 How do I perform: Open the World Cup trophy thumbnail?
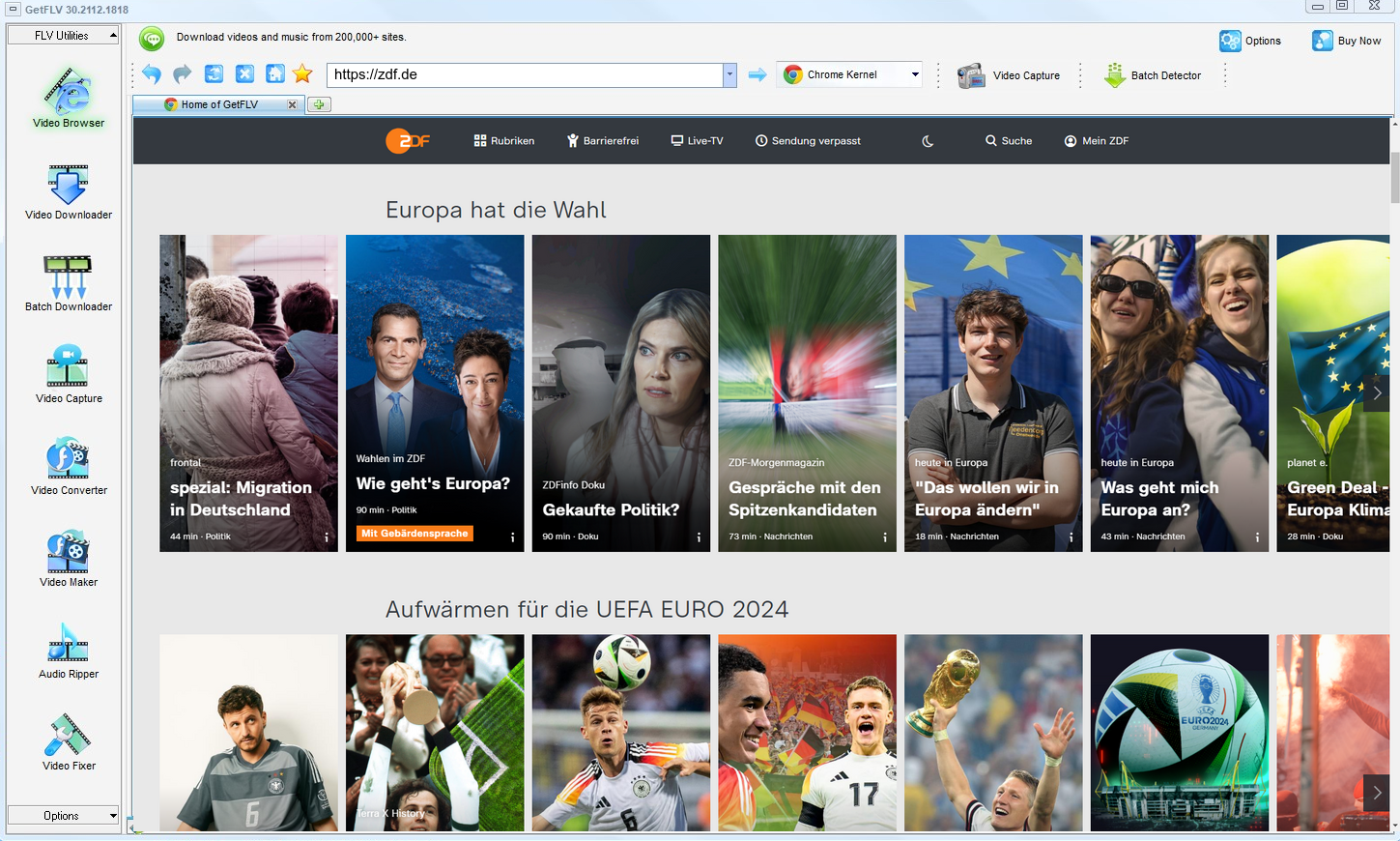(x=993, y=733)
